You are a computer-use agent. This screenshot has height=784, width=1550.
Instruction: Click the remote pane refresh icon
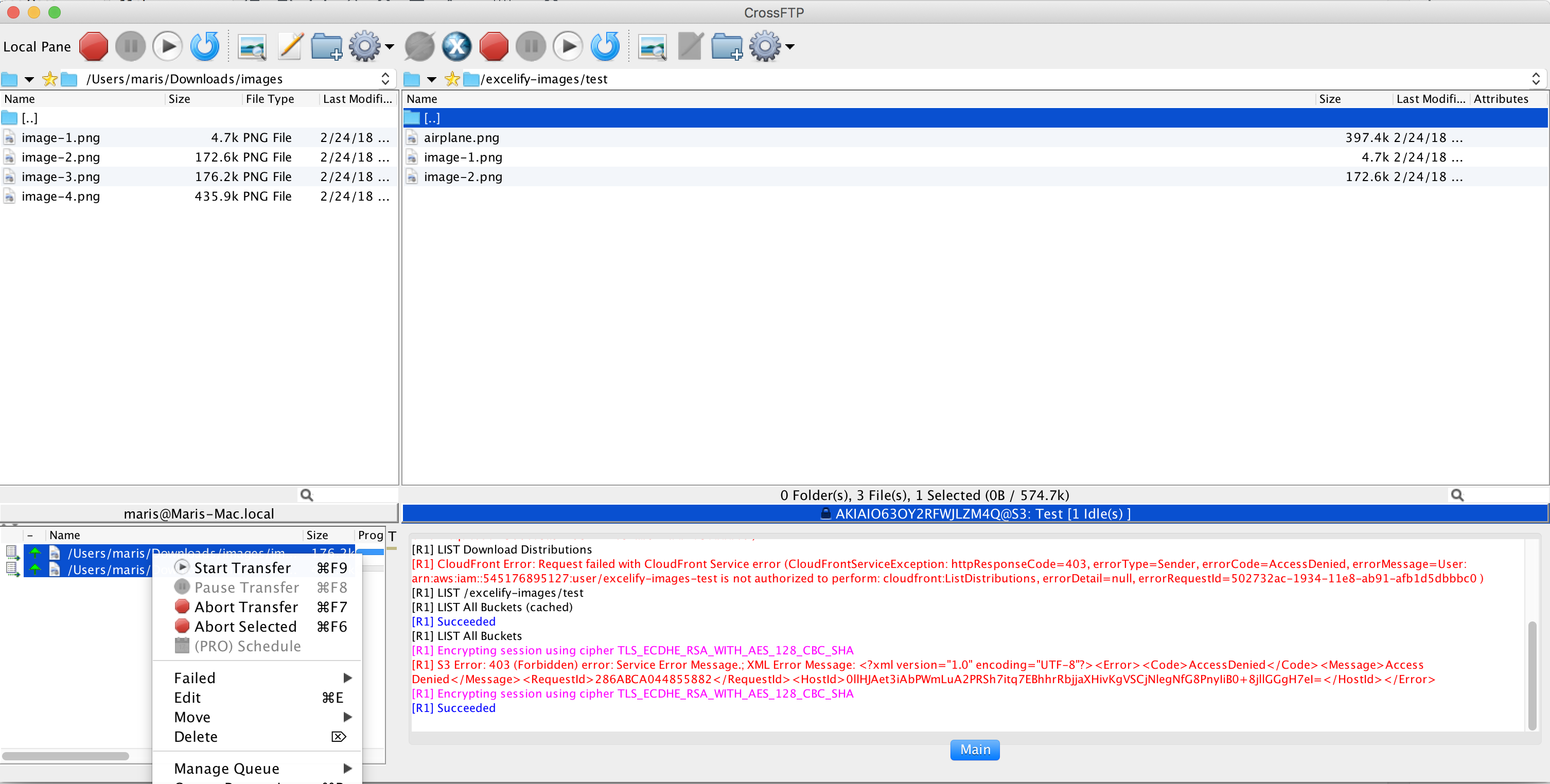[x=605, y=46]
